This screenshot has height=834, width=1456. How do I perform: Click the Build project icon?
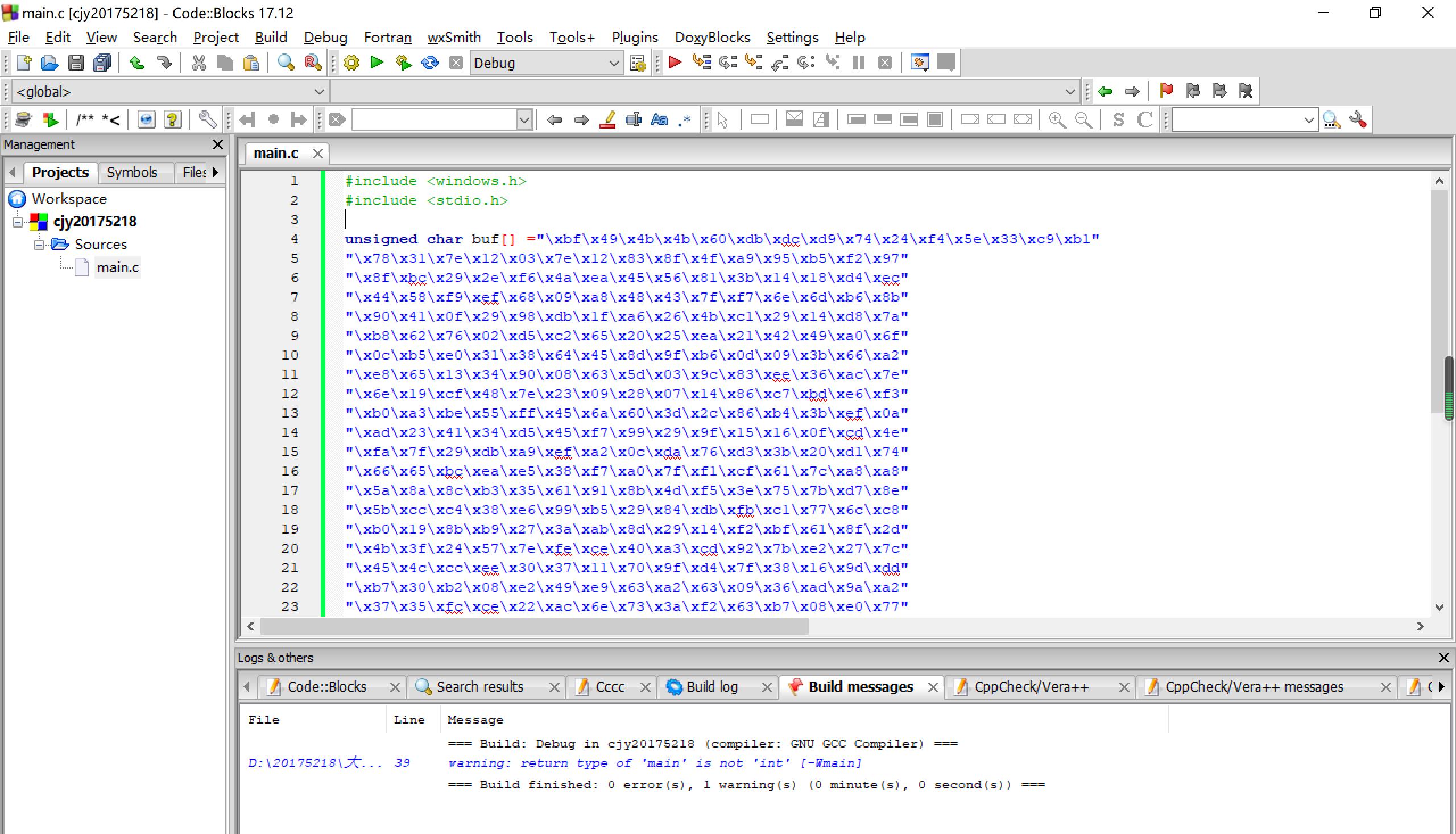click(x=351, y=62)
